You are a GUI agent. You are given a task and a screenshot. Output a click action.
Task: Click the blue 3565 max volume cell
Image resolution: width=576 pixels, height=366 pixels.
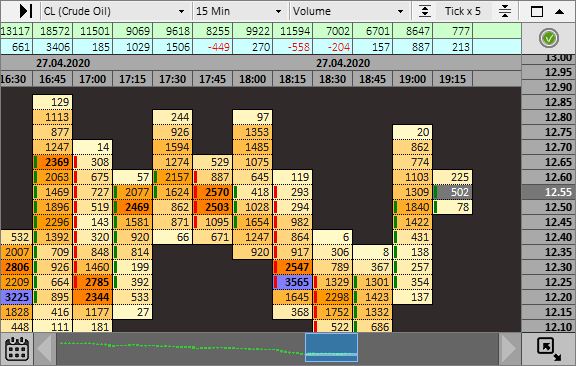(293, 282)
